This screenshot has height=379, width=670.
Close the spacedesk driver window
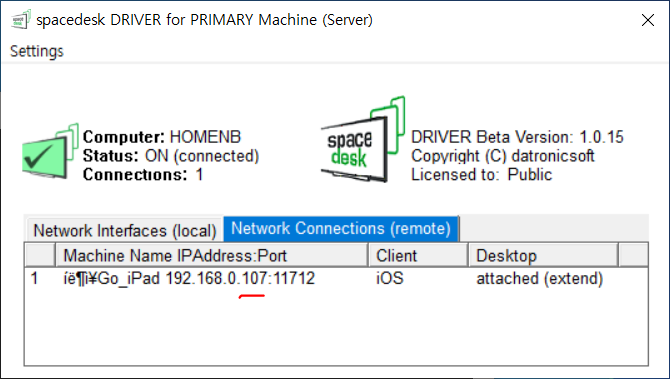648,20
